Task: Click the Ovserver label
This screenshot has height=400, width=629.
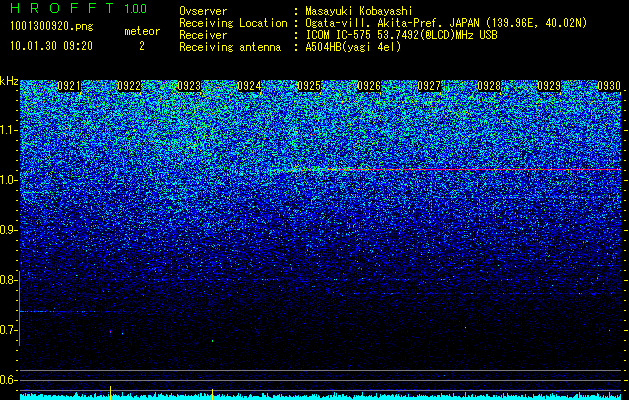Action: click(203, 11)
